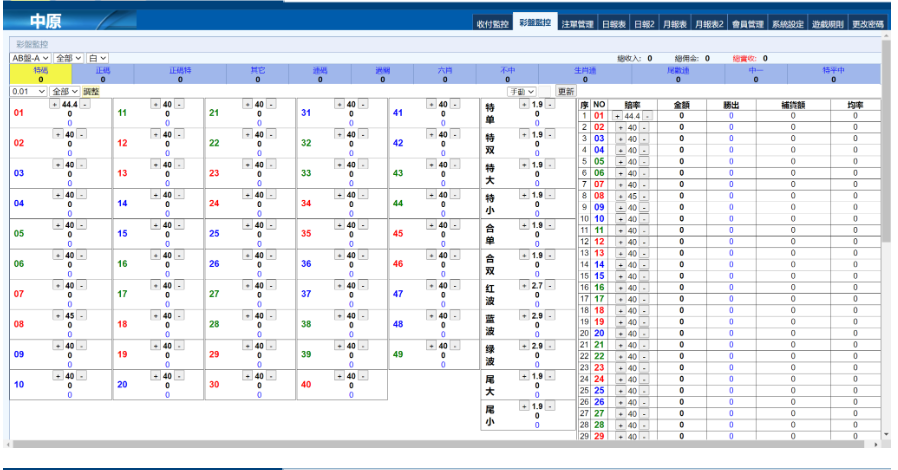Click minus in row 08 of odds table
The width and height of the screenshot is (898, 470).
click(644, 196)
